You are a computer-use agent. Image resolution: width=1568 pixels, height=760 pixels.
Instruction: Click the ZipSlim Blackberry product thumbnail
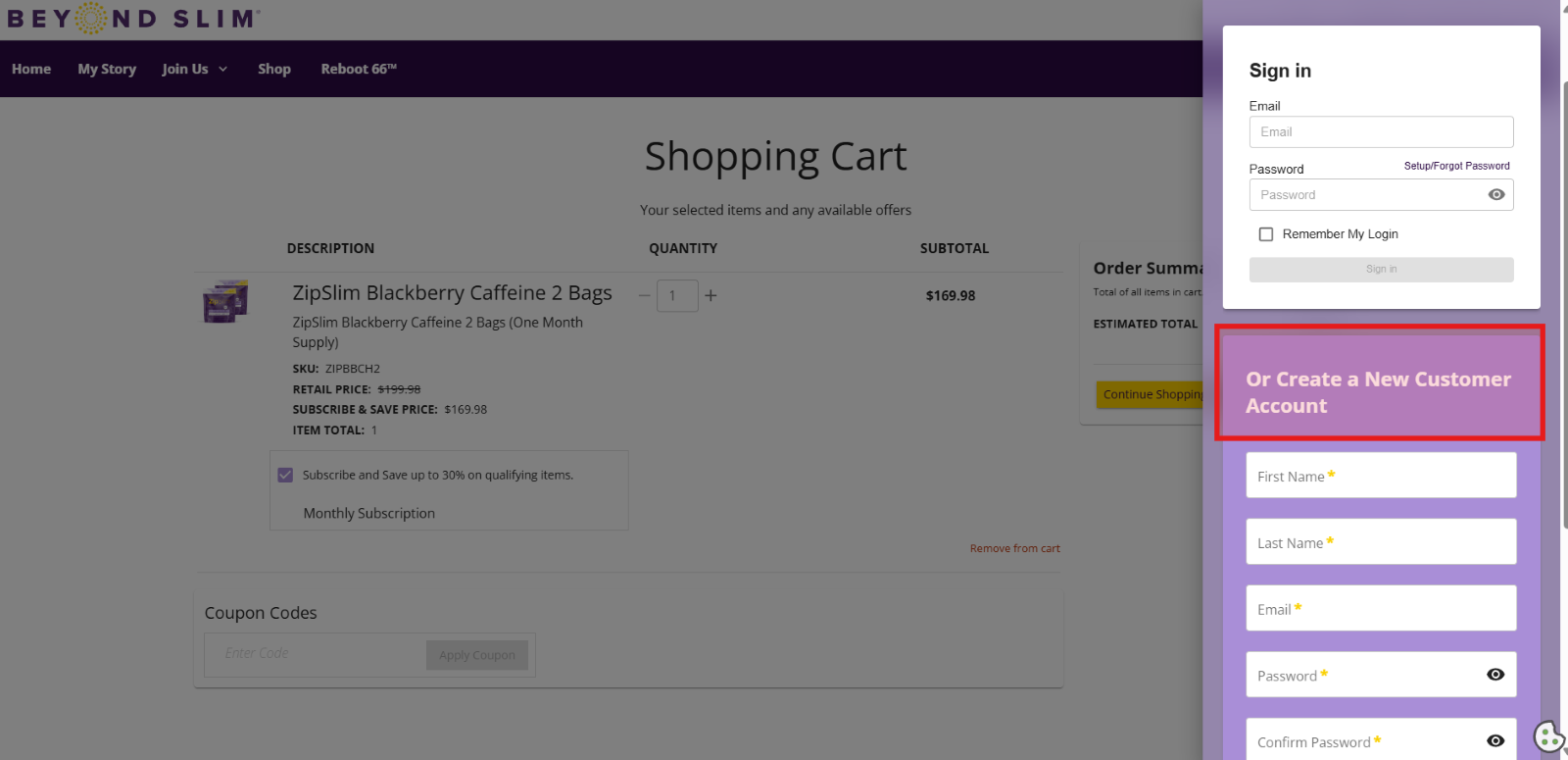[x=225, y=301]
